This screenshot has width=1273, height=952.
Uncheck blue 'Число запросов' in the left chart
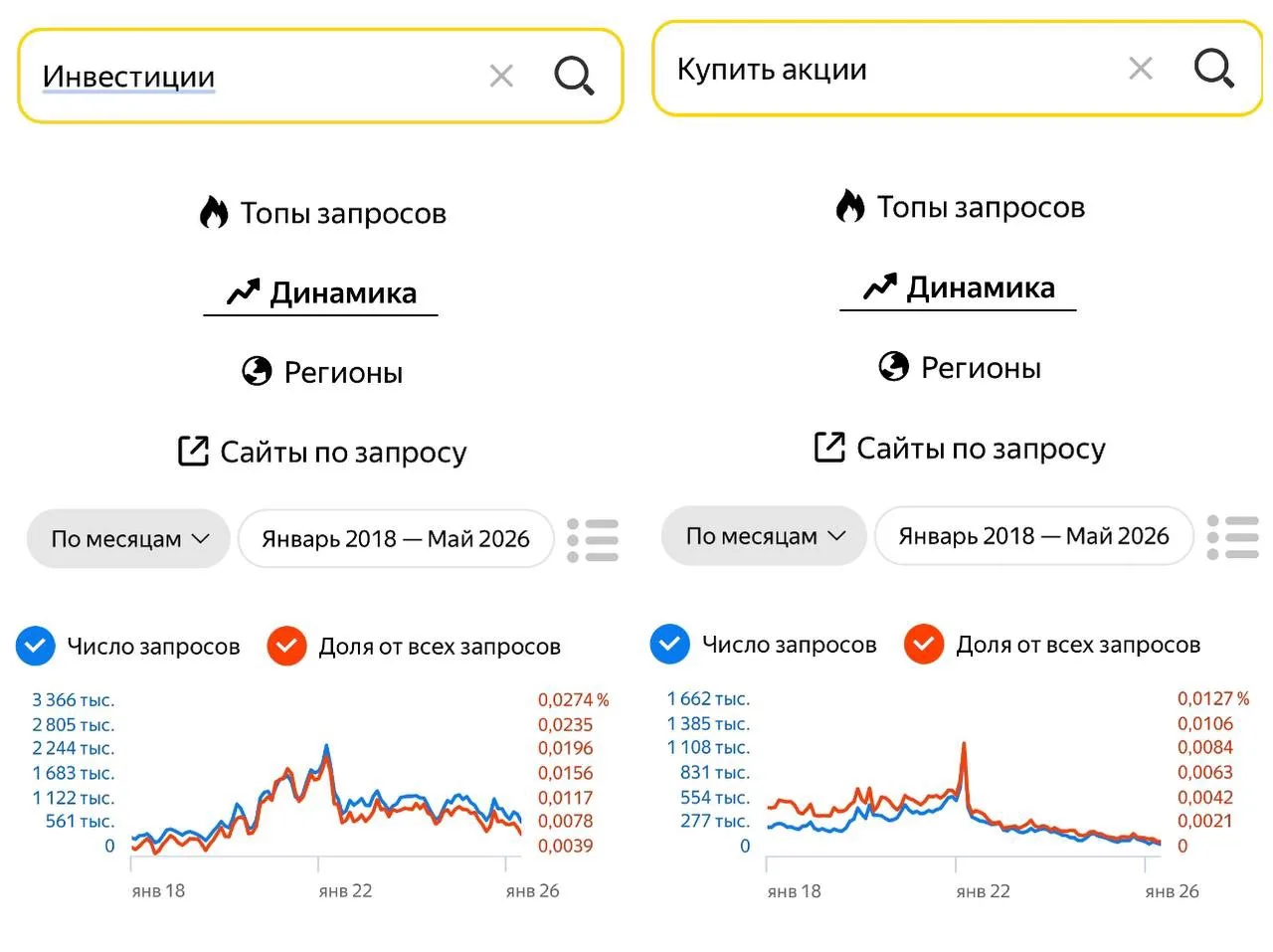tap(35, 646)
